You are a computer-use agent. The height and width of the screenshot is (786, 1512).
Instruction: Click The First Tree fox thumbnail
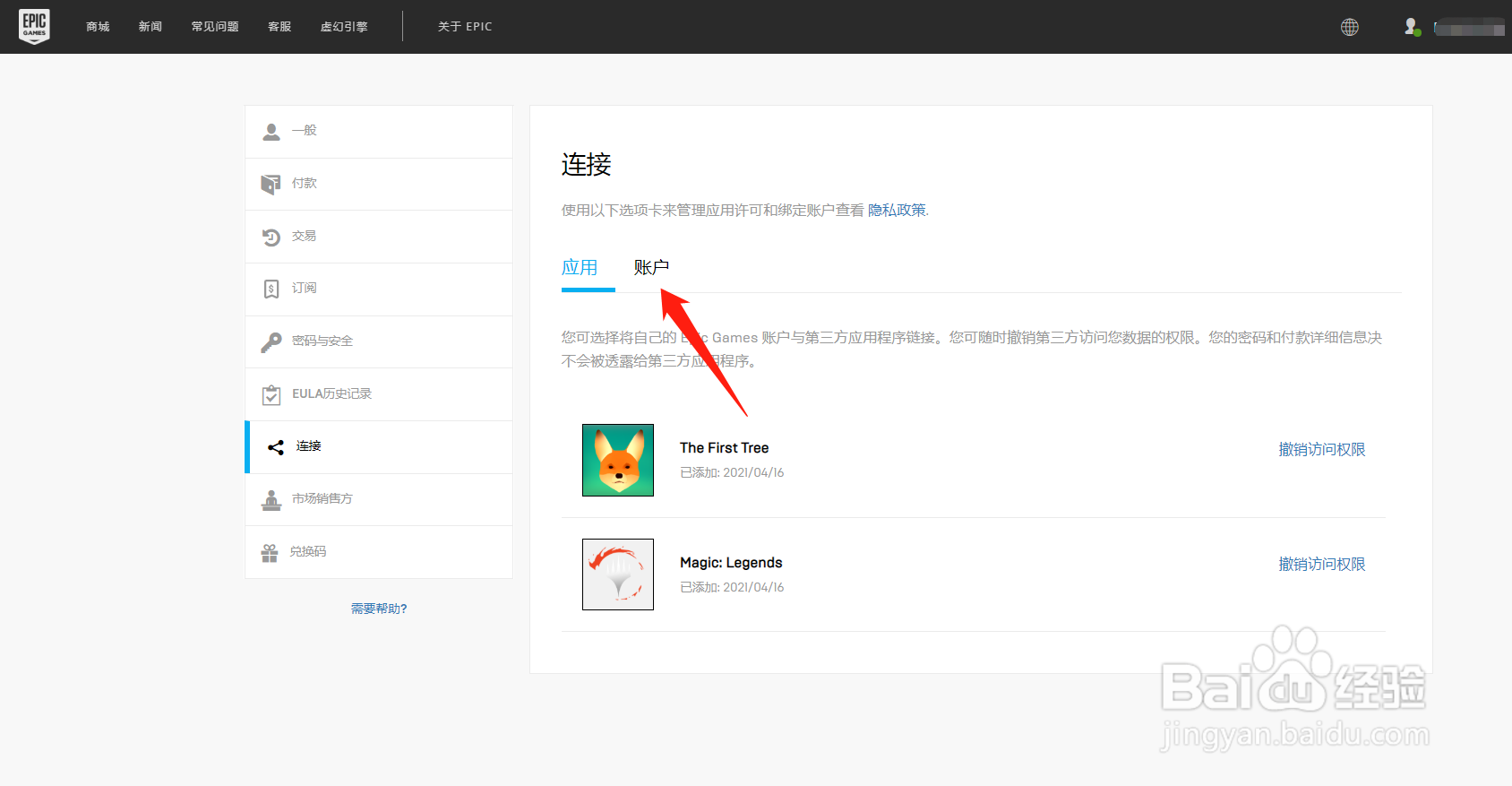pos(618,460)
